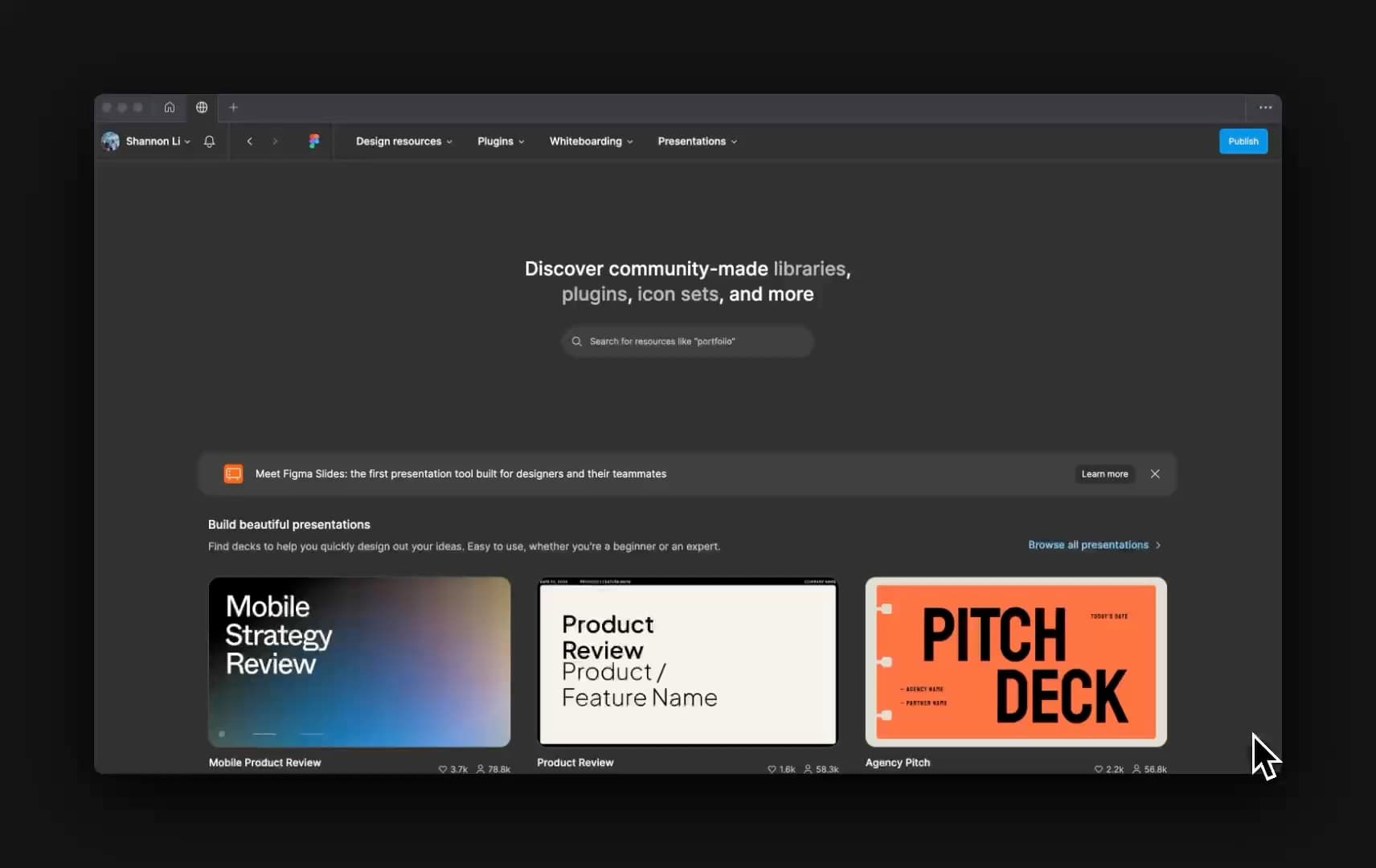This screenshot has width=1376, height=868.
Task: Open the Whiteboarding menu
Action: (591, 141)
